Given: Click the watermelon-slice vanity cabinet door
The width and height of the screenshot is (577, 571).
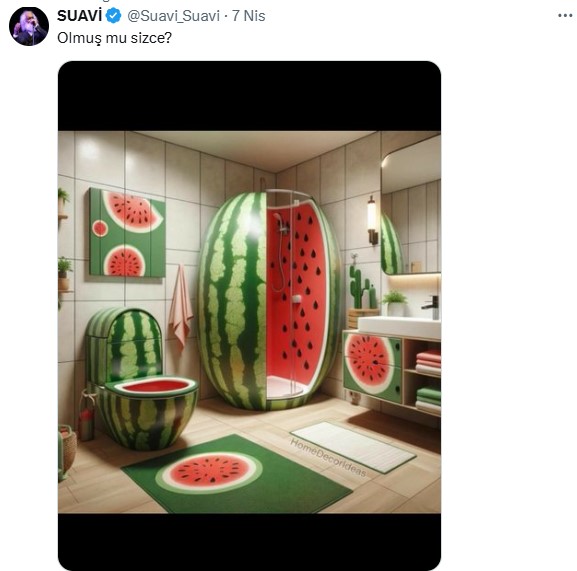Looking at the screenshot, I should (x=372, y=366).
